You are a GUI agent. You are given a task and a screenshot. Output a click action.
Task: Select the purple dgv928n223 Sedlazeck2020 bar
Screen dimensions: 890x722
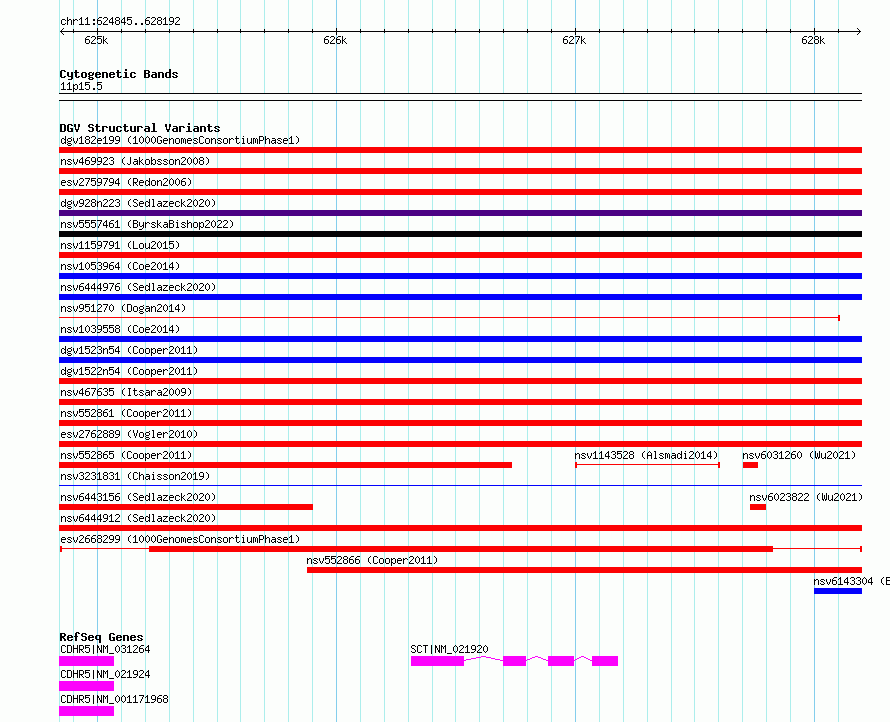point(460,213)
